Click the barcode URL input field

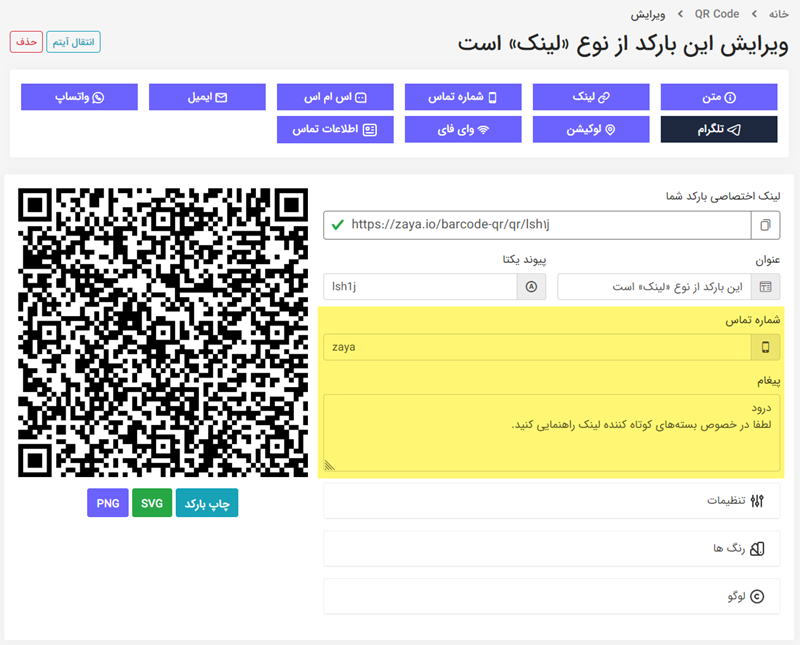537,225
